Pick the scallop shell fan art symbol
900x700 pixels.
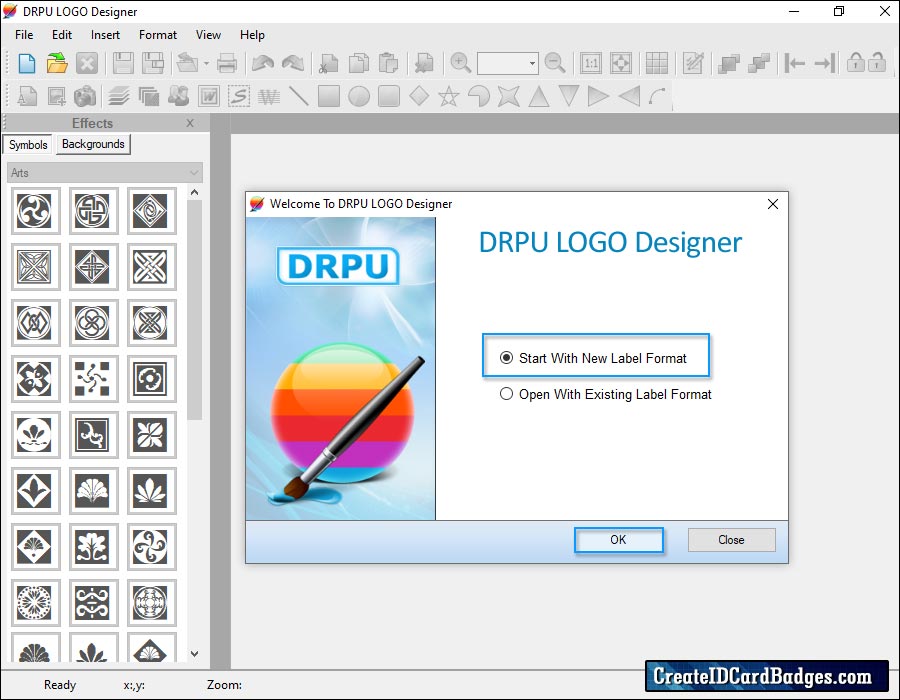(x=92, y=491)
